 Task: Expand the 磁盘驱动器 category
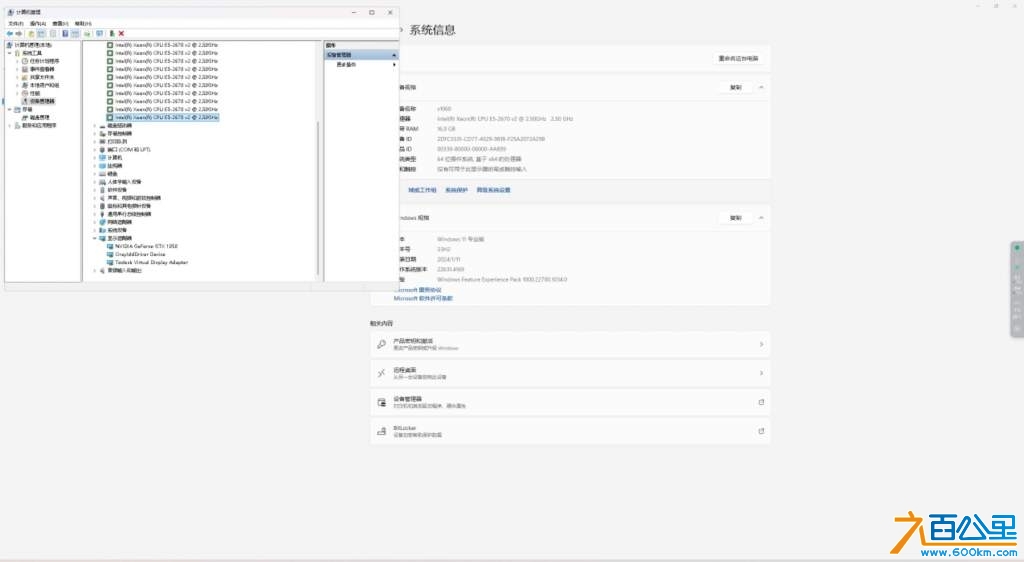coord(95,125)
